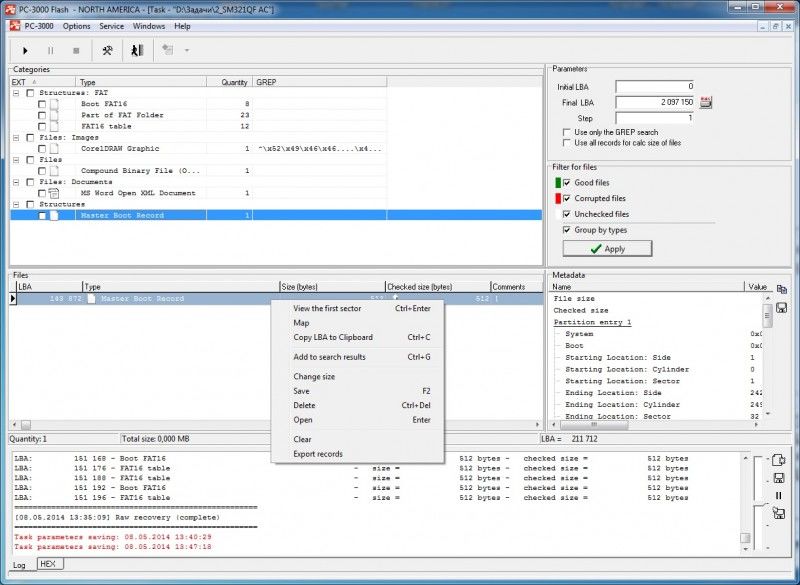Image resolution: width=800 pixels, height=585 pixels.
Task: Click the green check icon on Apply
Action: coord(595,249)
